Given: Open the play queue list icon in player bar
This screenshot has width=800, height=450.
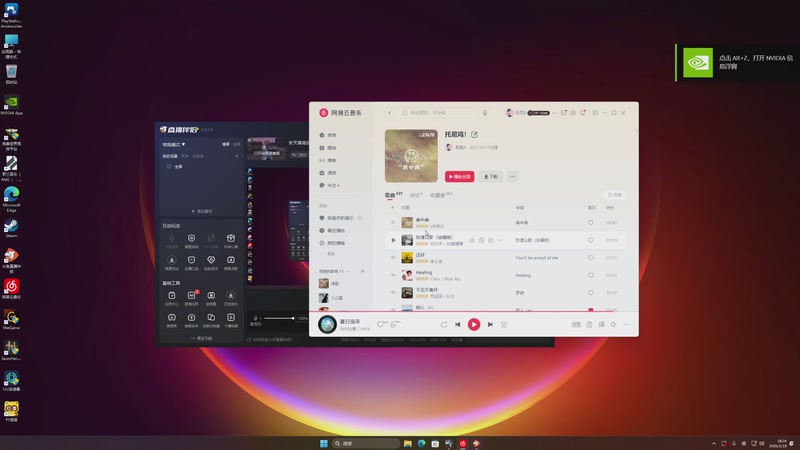Looking at the screenshot, I should click(x=504, y=324).
